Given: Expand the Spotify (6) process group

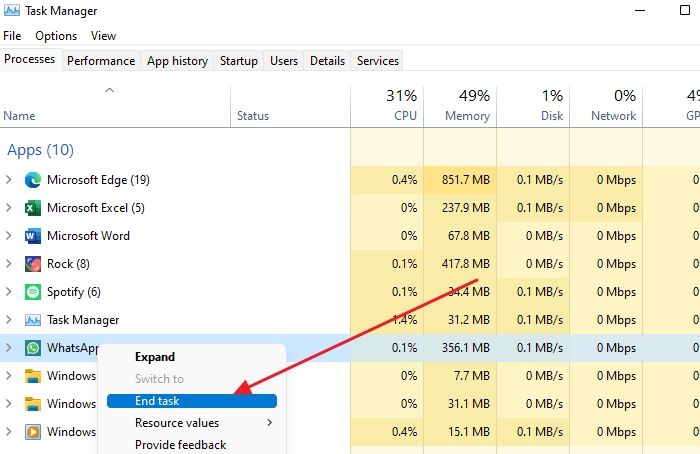Looking at the screenshot, I should pos(8,292).
